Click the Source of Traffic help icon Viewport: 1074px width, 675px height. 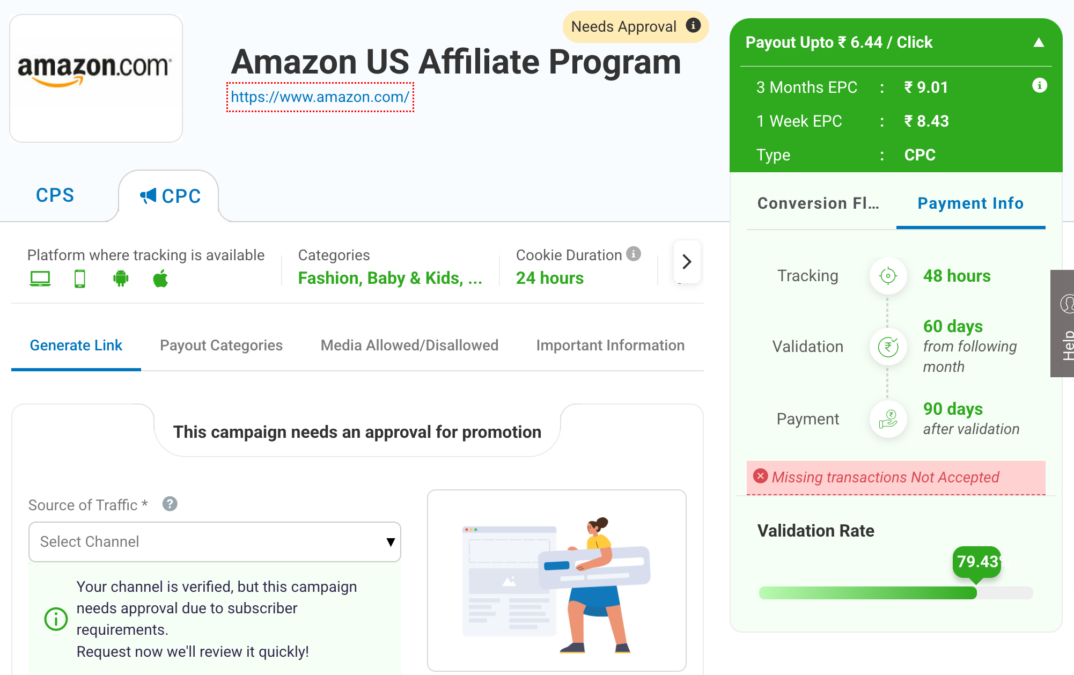tap(170, 504)
